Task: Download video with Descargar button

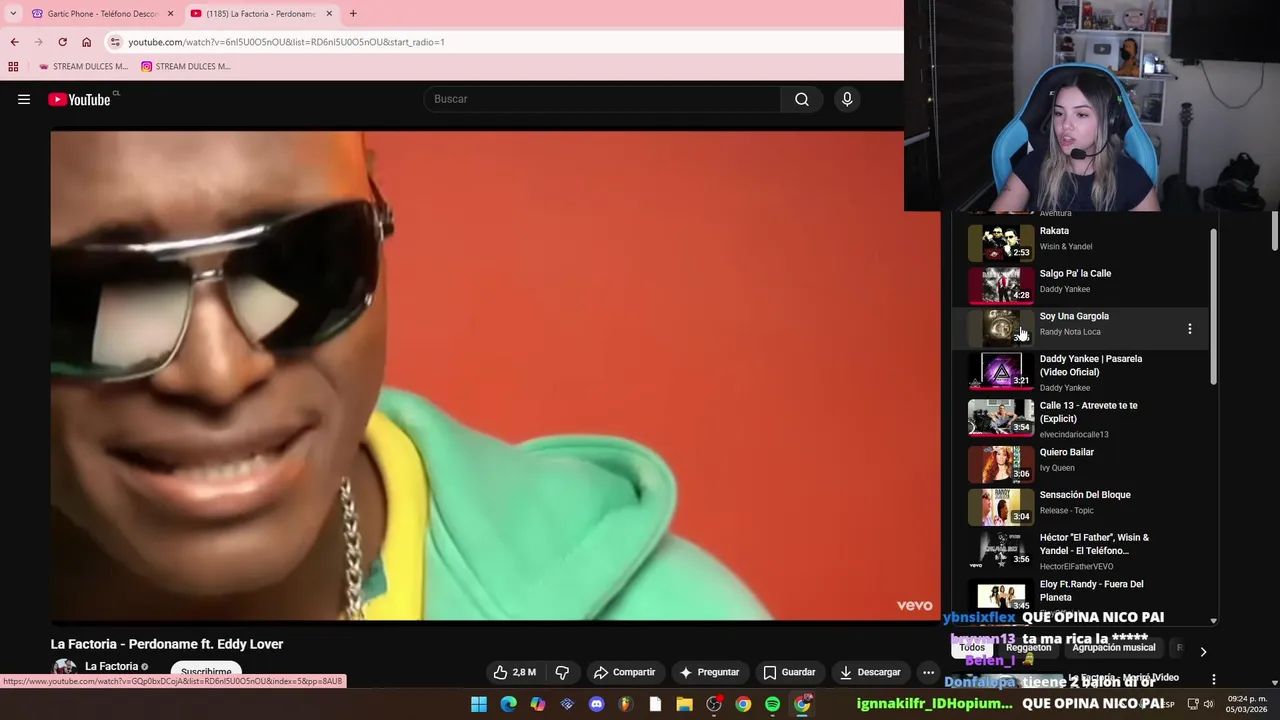Action: coord(870,672)
